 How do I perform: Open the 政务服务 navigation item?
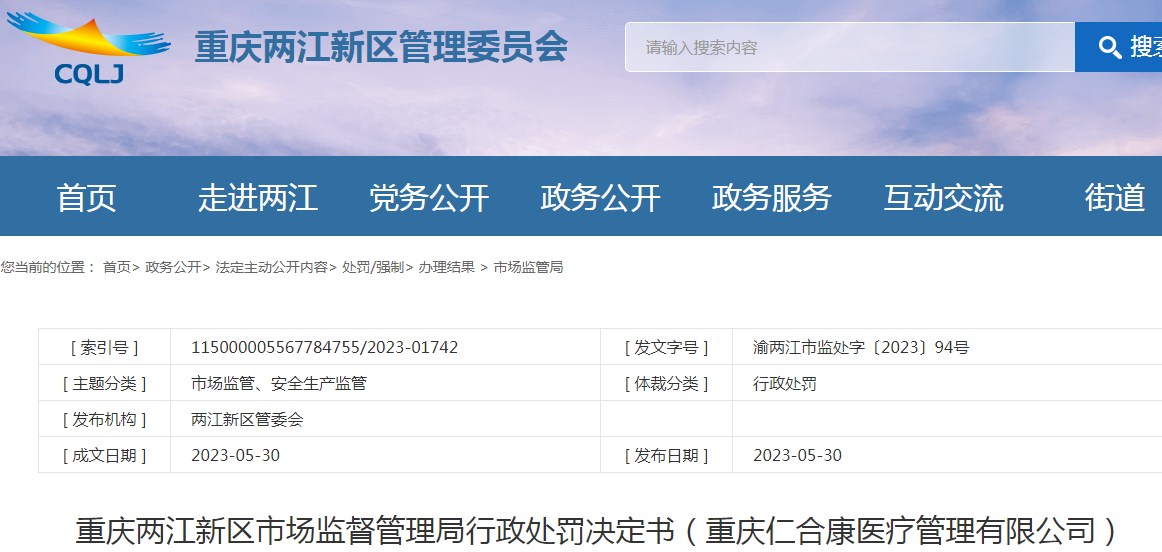771,198
